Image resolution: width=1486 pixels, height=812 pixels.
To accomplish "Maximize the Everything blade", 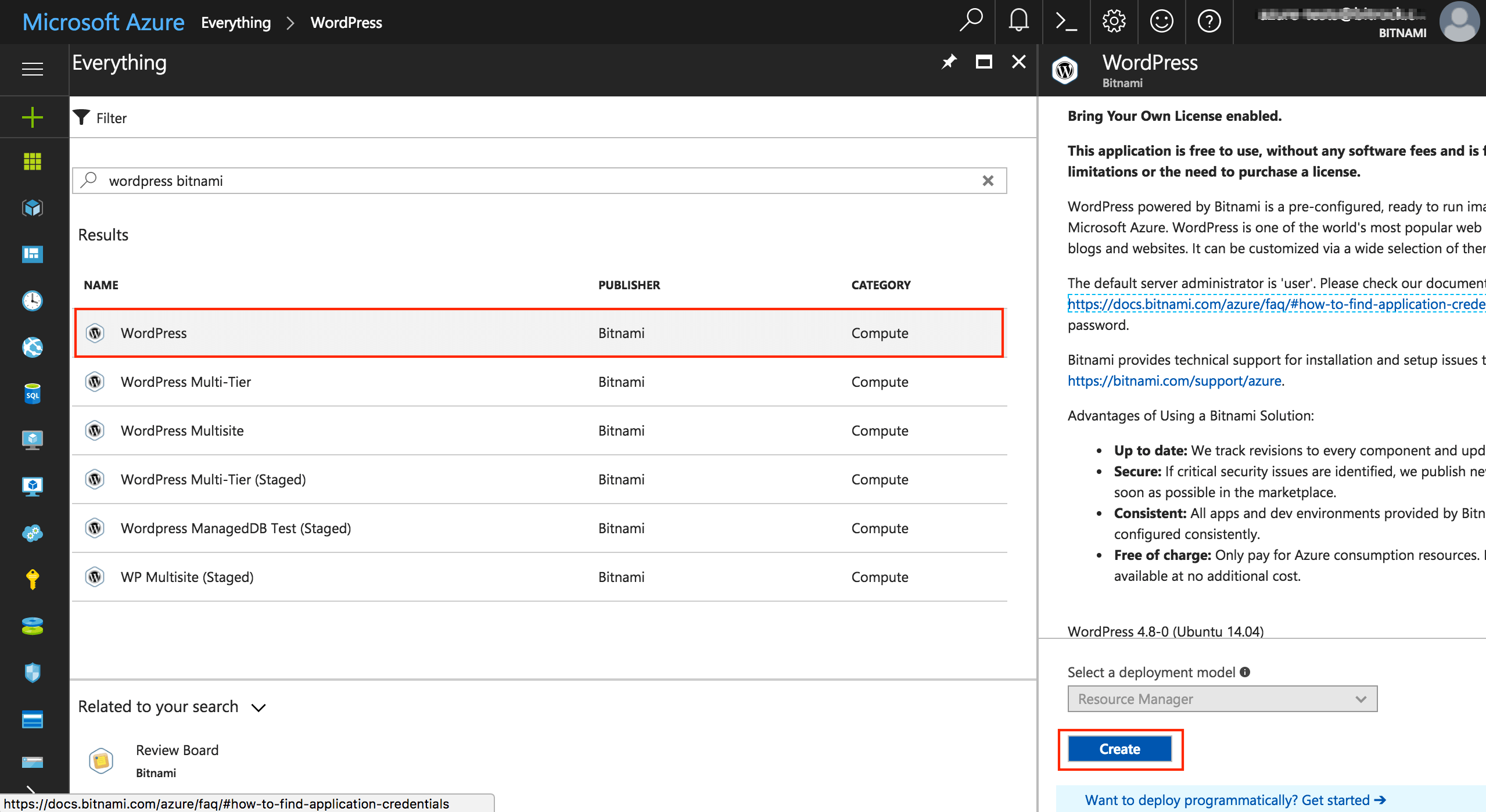I will pyautogui.click(x=984, y=62).
